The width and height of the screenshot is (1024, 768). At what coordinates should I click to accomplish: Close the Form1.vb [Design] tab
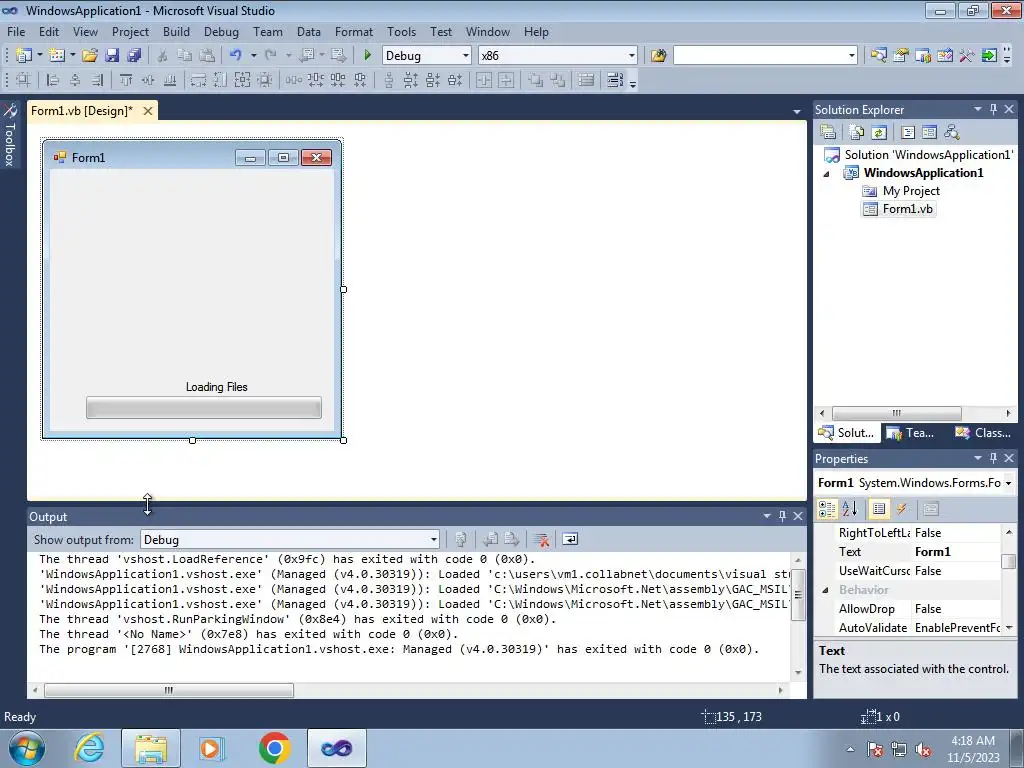click(x=148, y=111)
